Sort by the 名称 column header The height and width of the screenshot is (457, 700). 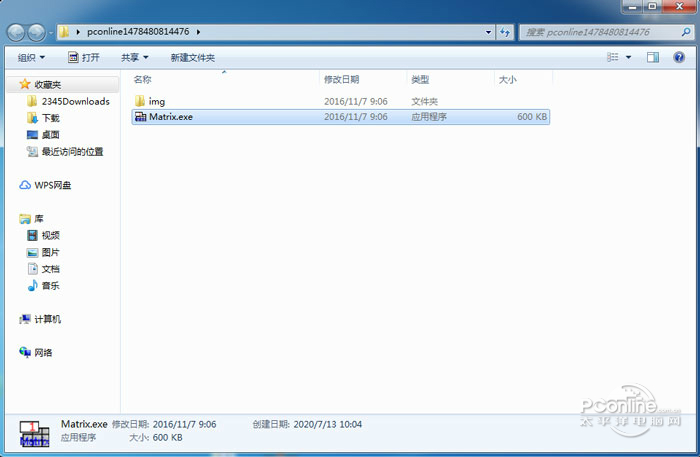coord(143,79)
